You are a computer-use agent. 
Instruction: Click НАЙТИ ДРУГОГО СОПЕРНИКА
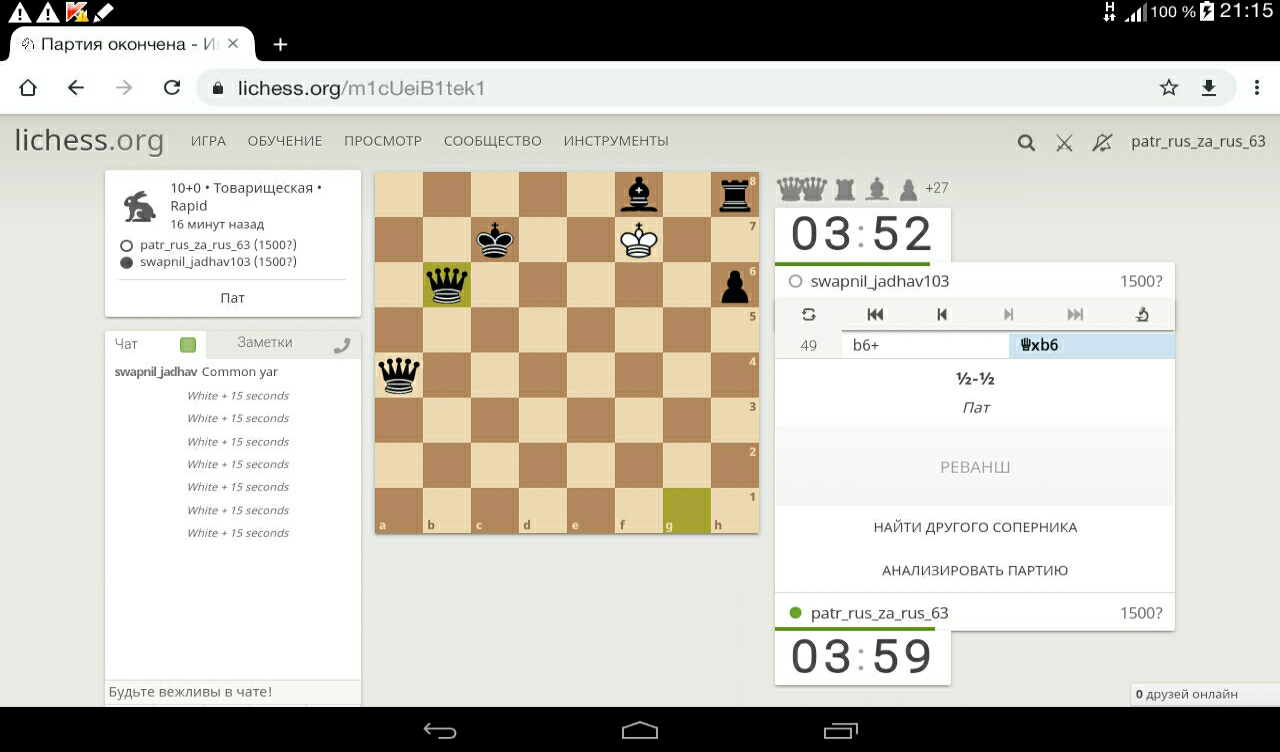tap(975, 527)
